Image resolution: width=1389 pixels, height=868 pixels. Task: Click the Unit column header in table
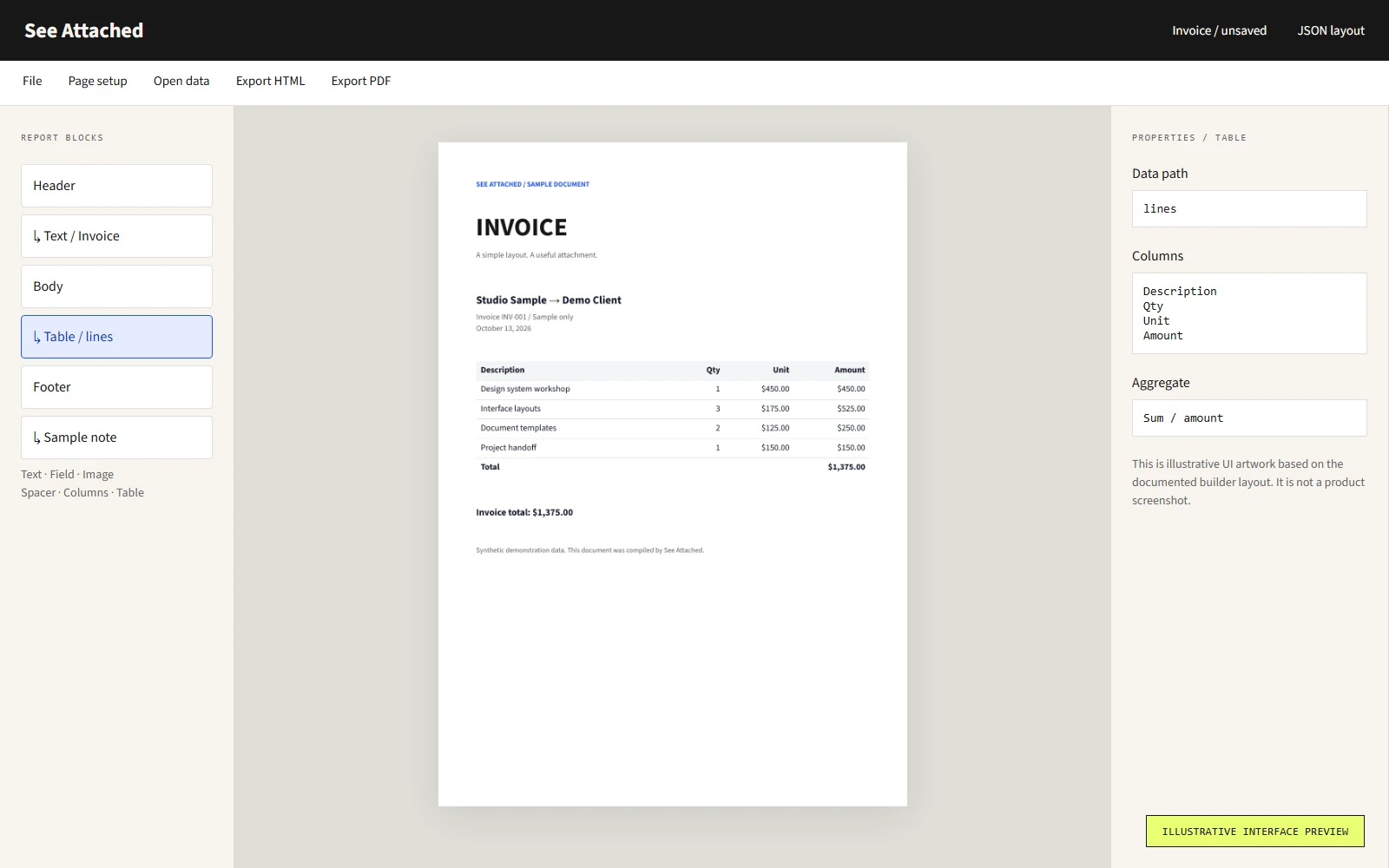click(781, 370)
